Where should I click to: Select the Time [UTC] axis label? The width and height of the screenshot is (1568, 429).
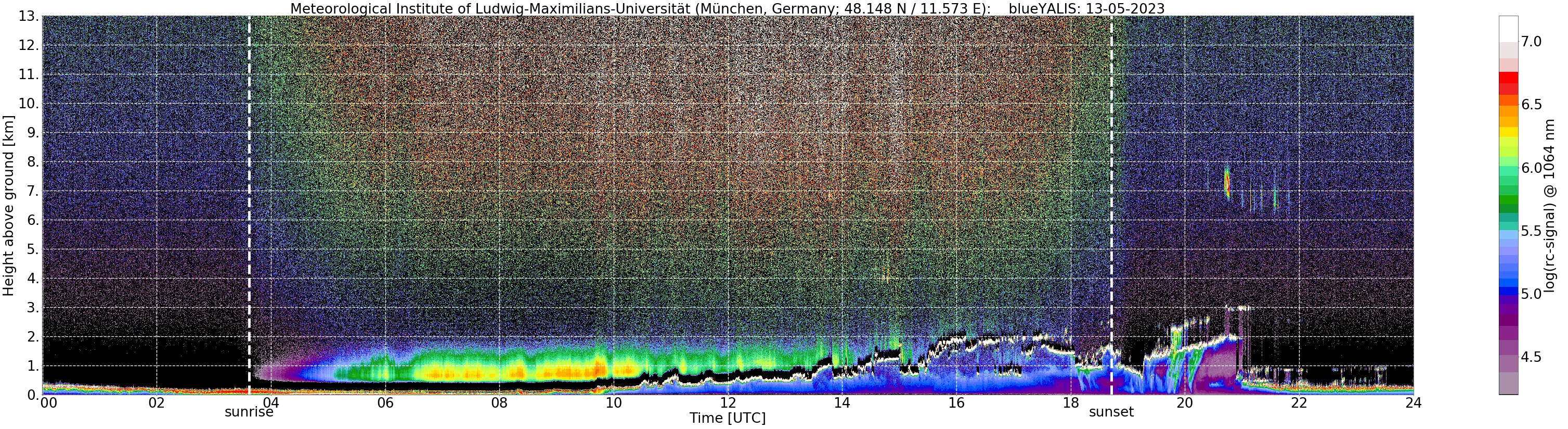click(x=728, y=418)
